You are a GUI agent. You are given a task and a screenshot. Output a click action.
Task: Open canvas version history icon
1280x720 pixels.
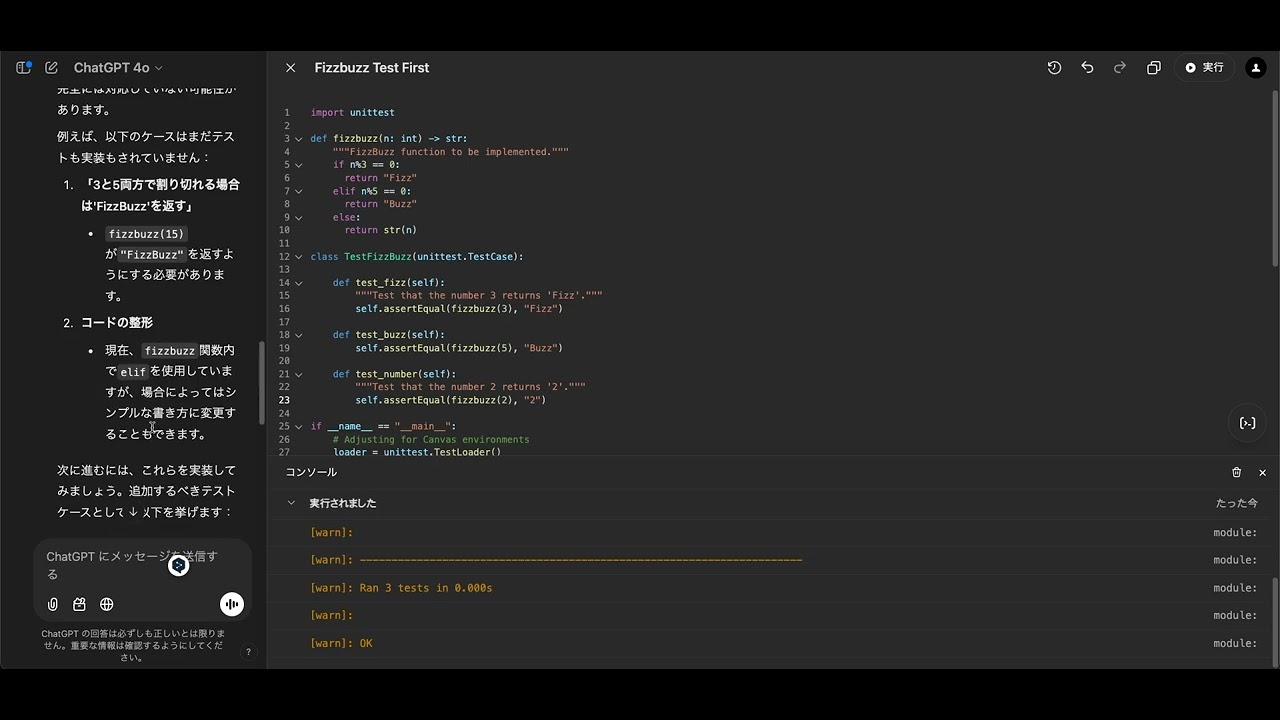(x=1054, y=68)
